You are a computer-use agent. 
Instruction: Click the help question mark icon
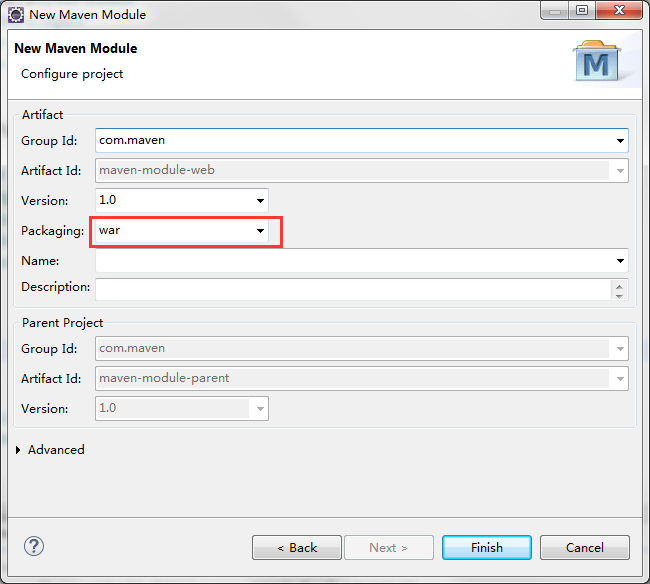[x=34, y=546]
